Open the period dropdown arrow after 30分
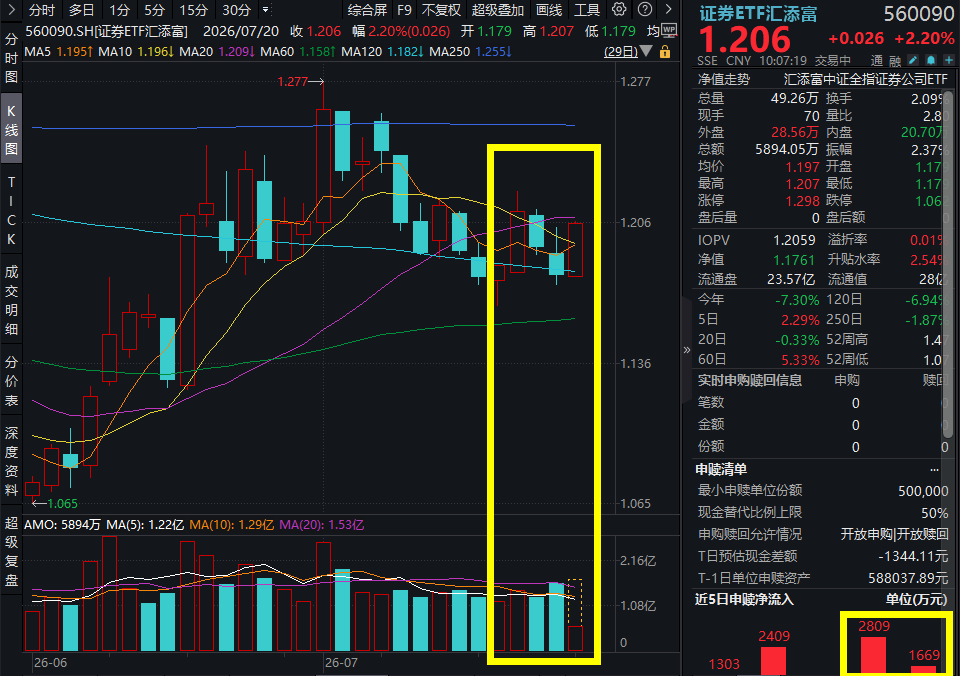 pos(265,10)
